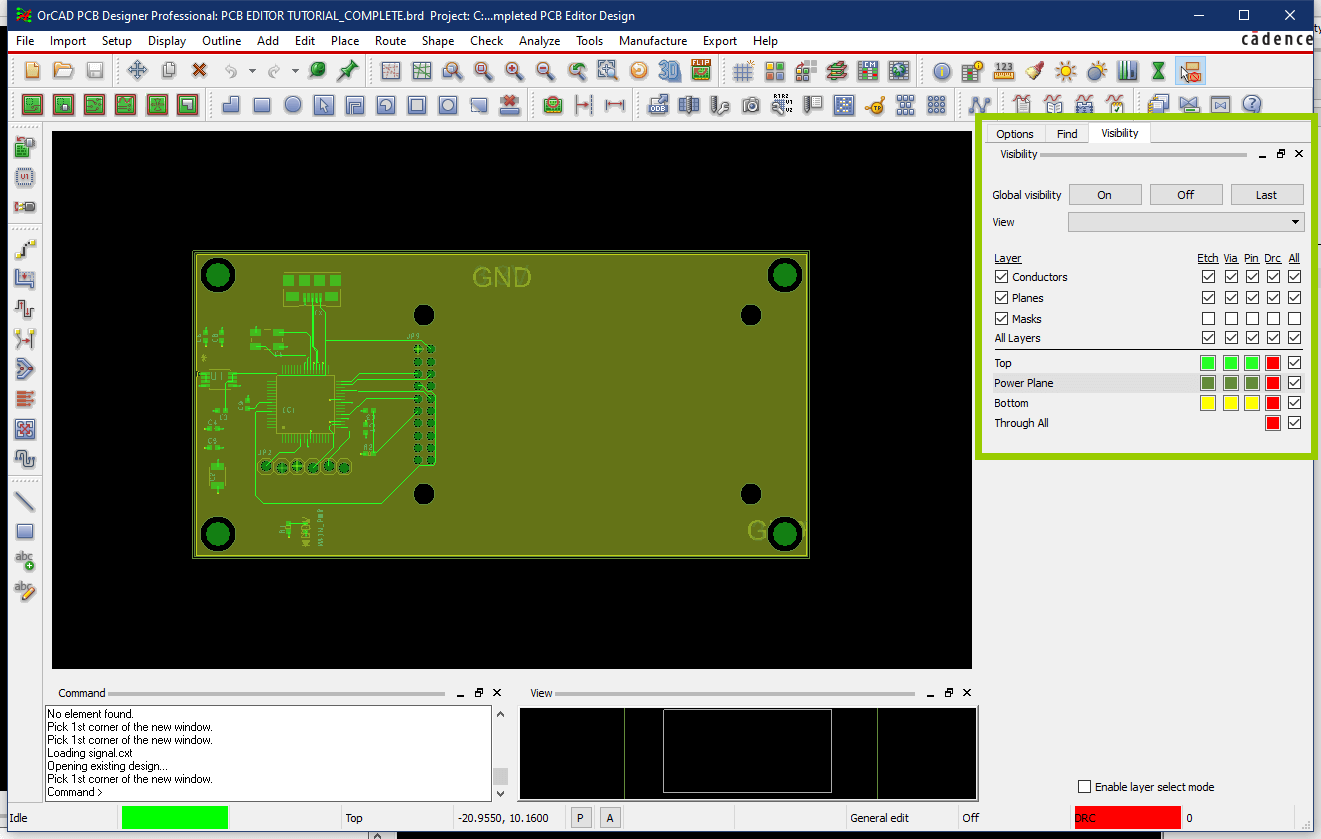Activate the Add Line tool in left sidebar
Viewport: 1321px width, 839px height.
(x=25, y=500)
